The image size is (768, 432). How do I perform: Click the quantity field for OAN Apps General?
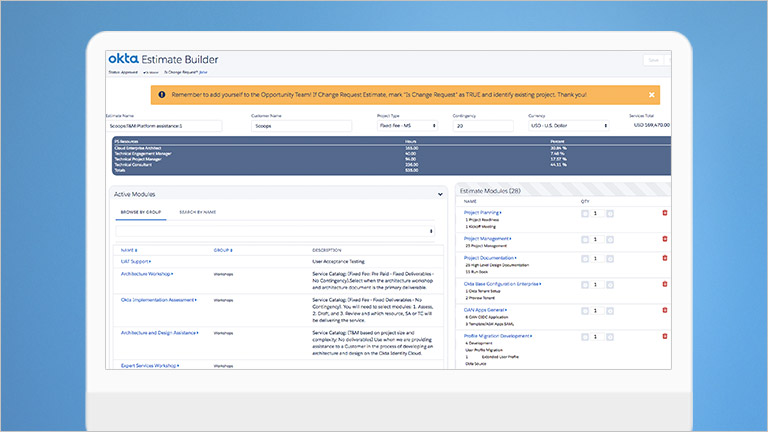coord(597,311)
